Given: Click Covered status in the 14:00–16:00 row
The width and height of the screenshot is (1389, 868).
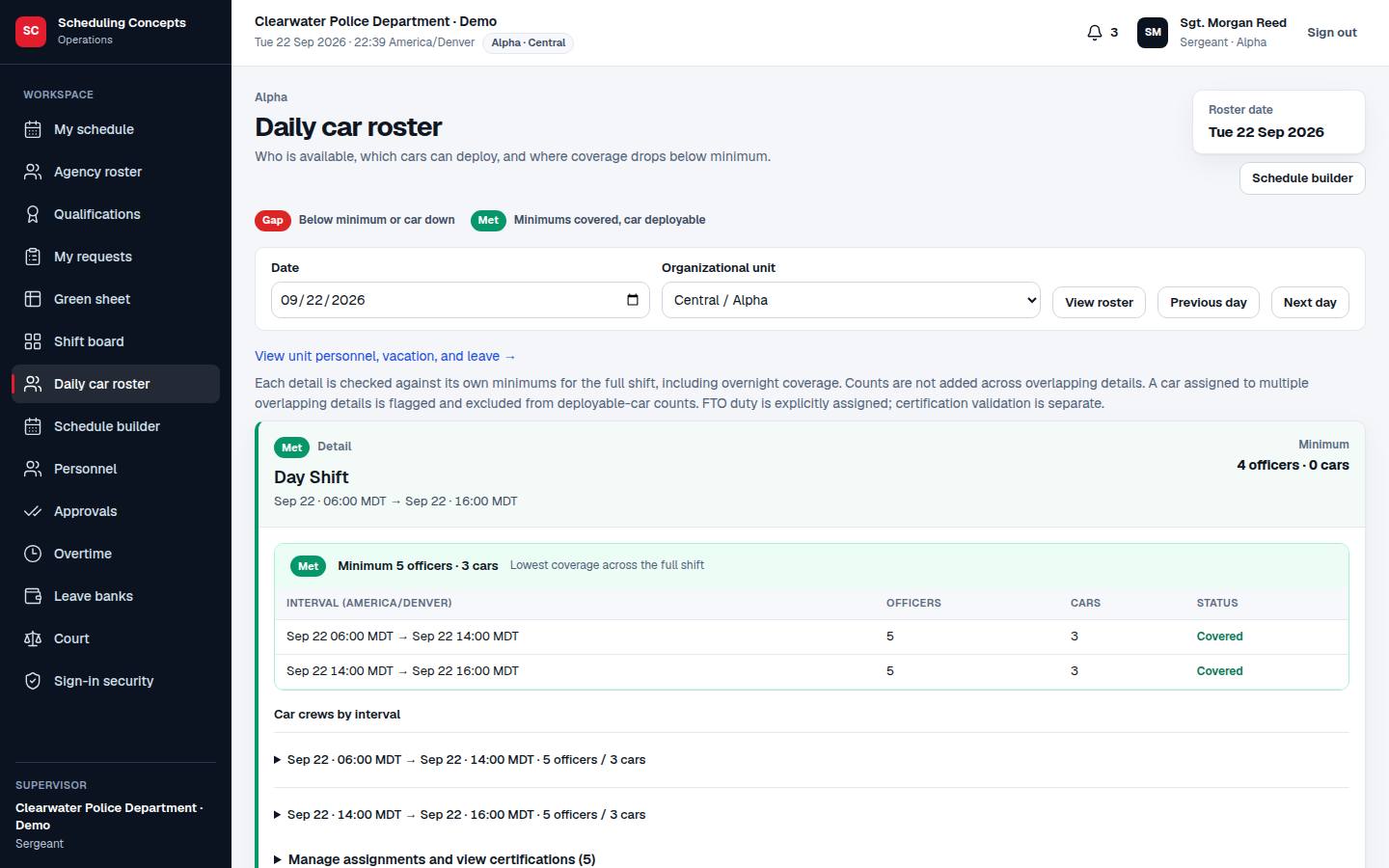Looking at the screenshot, I should click(1219, 671).
